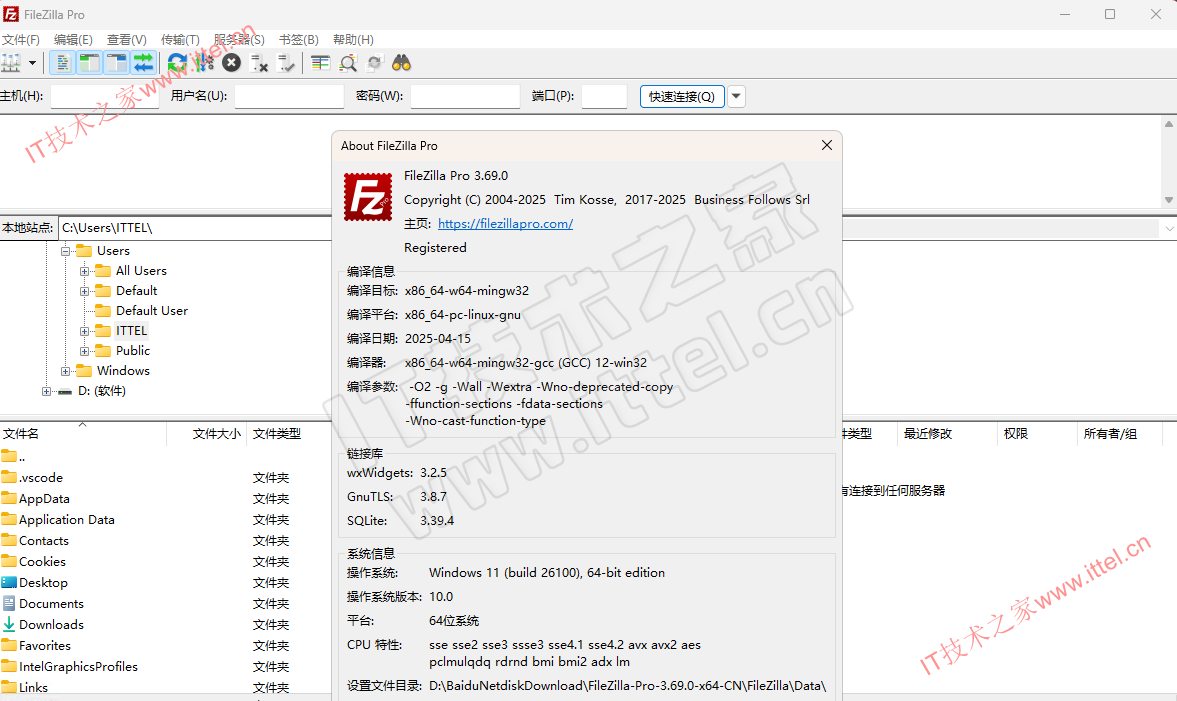Select the Documents icon in file list

click(x=9, y=603)
